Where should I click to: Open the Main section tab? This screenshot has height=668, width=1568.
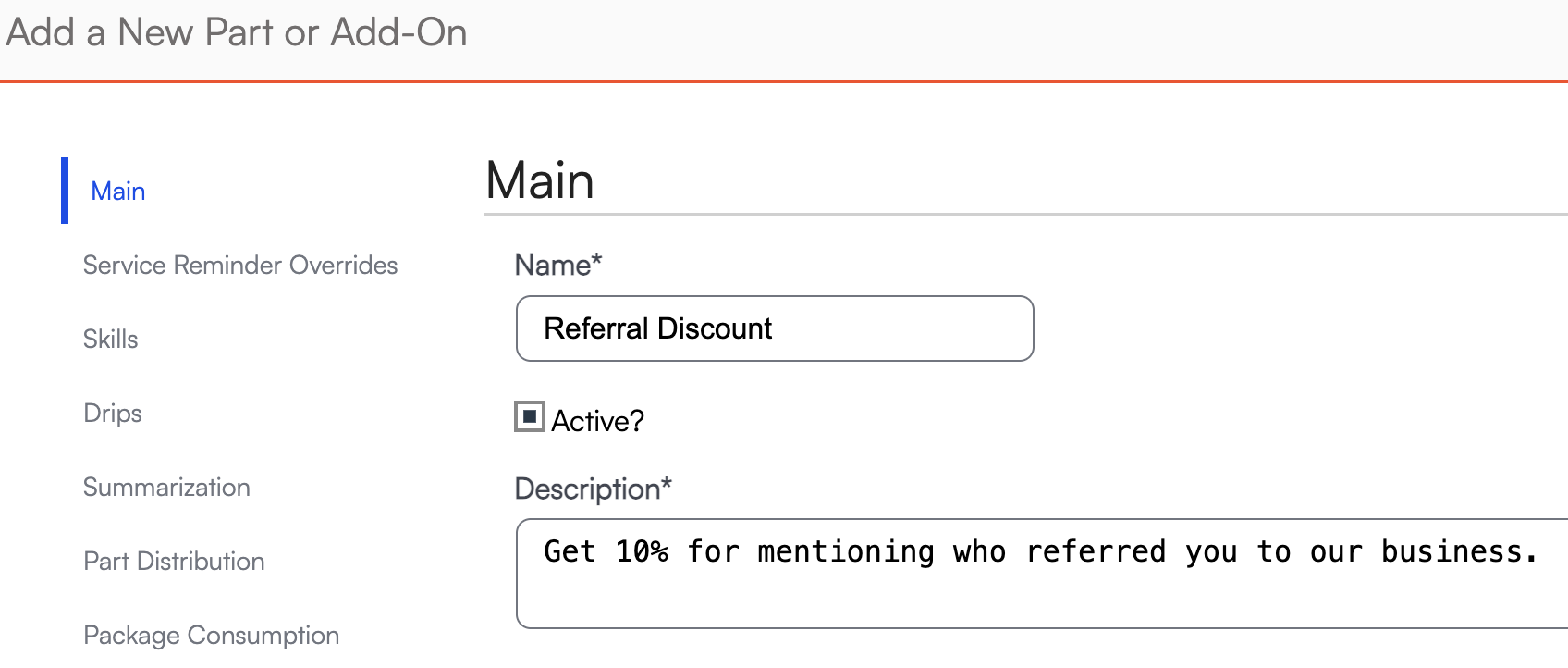pos(118,192)
